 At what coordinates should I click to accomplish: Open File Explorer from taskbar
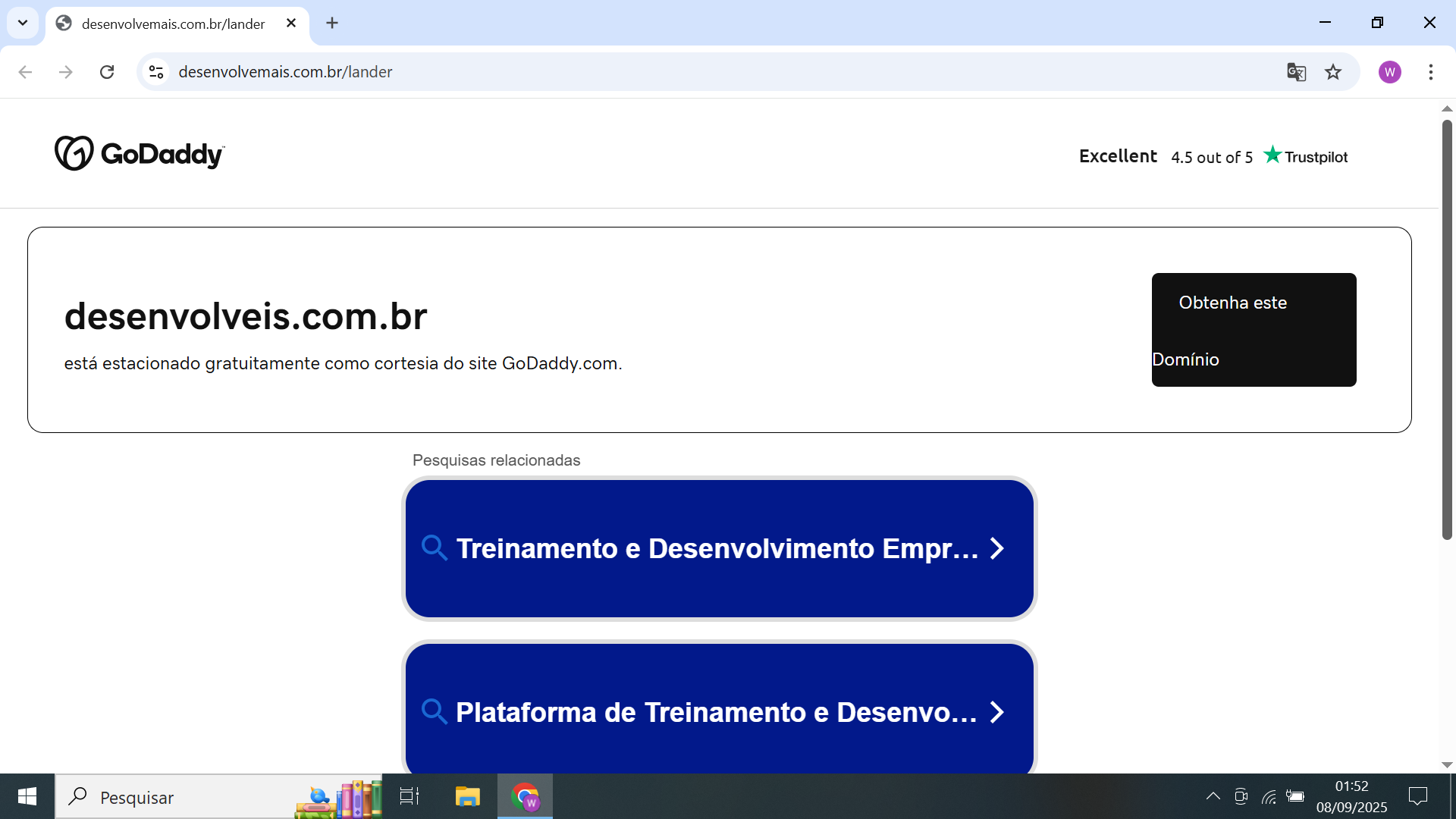coord(467,796)
